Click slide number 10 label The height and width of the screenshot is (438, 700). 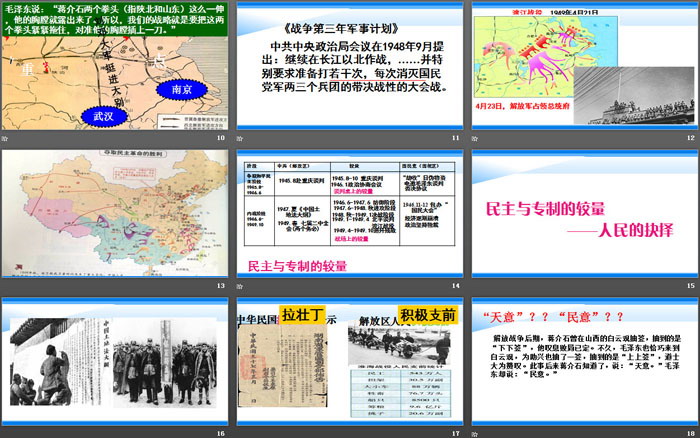tap(221, 138)
